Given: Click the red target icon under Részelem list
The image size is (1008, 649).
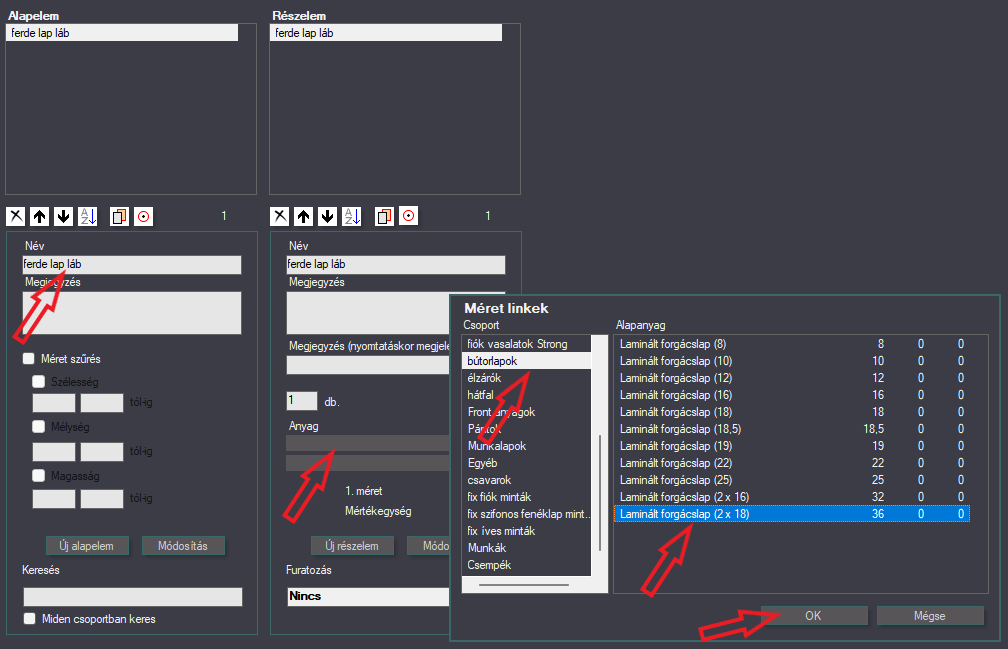Looking at the screenshot, I should coord(408,216).
